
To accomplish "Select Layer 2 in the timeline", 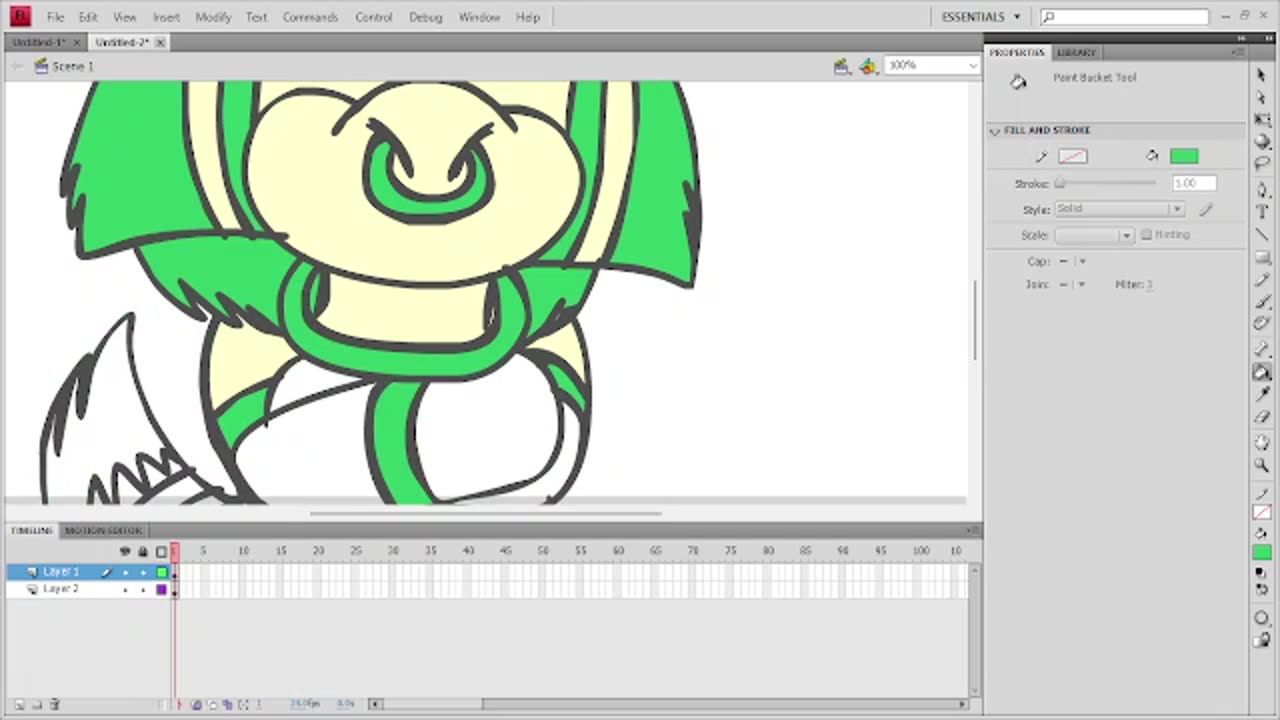I will [61, 590].
